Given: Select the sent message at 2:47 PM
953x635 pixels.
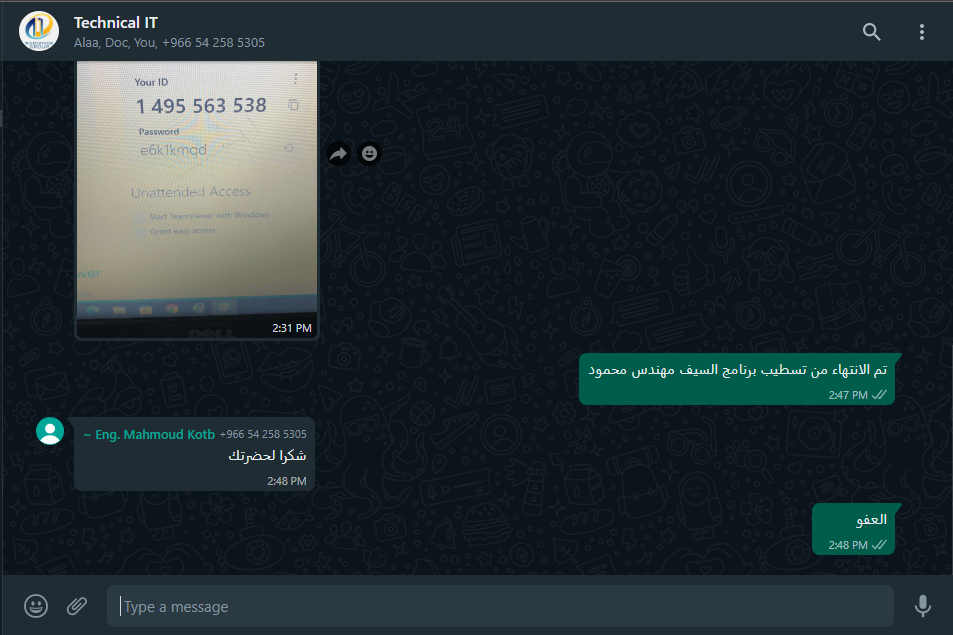Looking at the screenshot, I should tap(737, 379).
